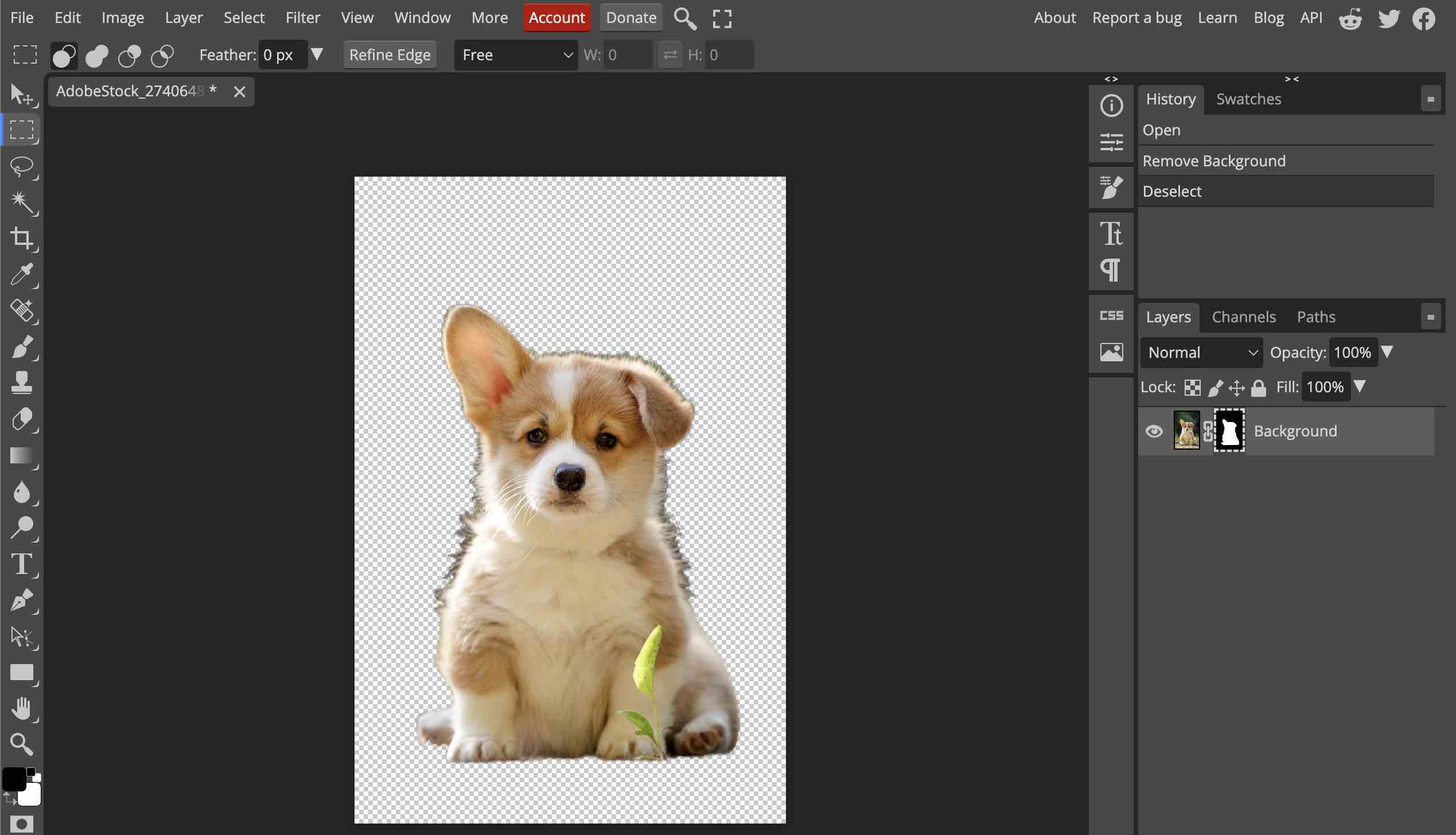Hide the Background layer
The height and width of the screenshot is (835, 1456).
pyautogui.click(x=1154, y=431)
